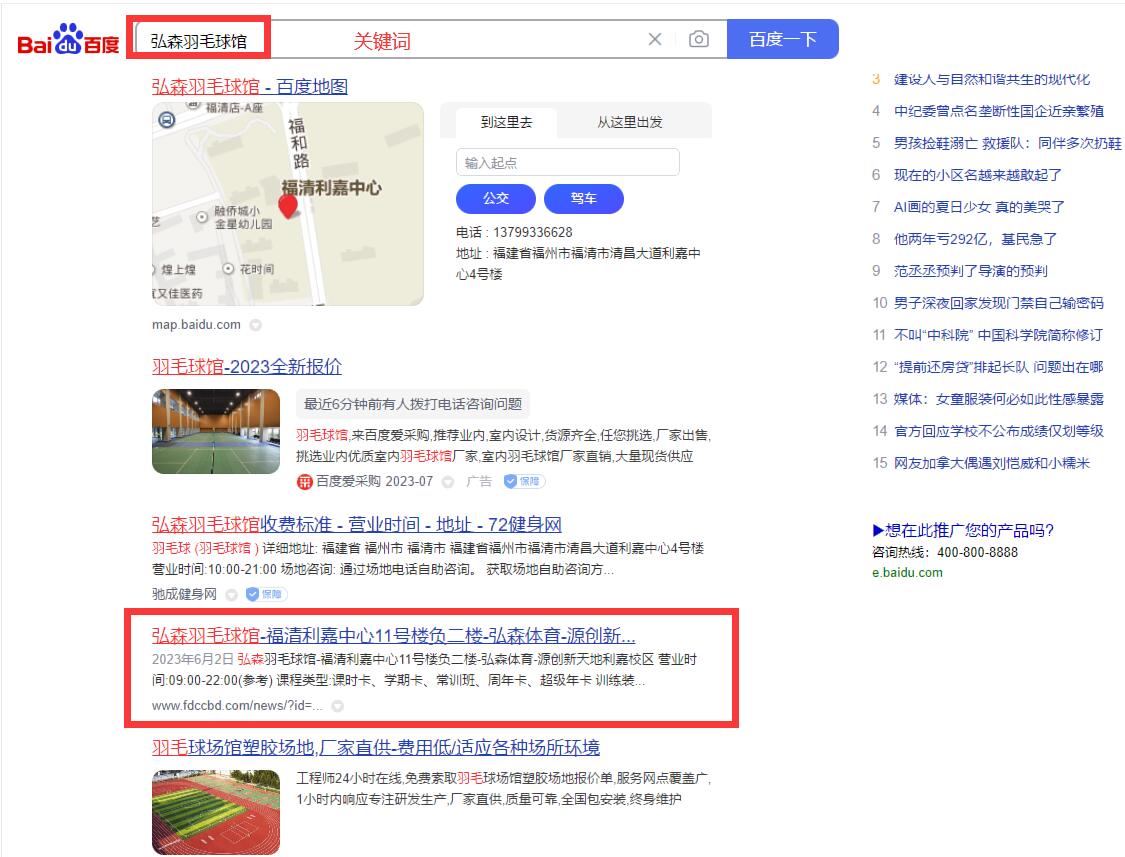Click the outdoor sports field thumbnail
The image size is (1125, 857).
point(216,812)
